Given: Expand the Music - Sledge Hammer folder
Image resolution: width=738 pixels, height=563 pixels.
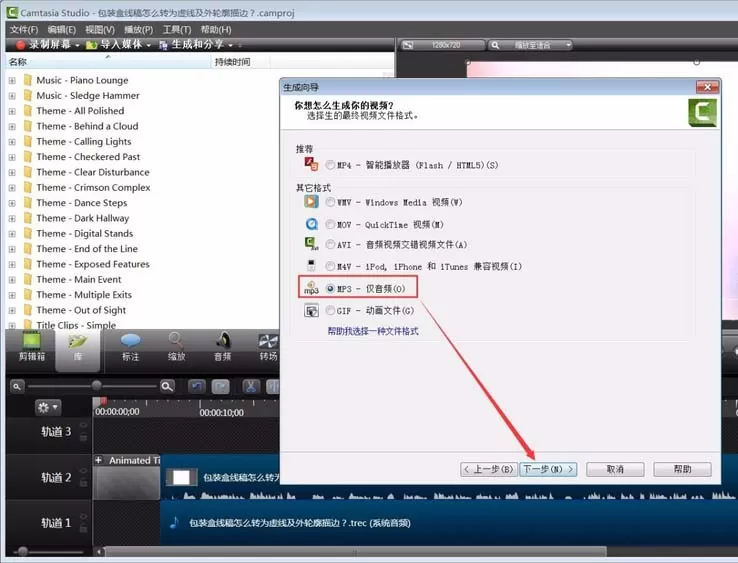Looking at the screenshot, I should (12, 96).
